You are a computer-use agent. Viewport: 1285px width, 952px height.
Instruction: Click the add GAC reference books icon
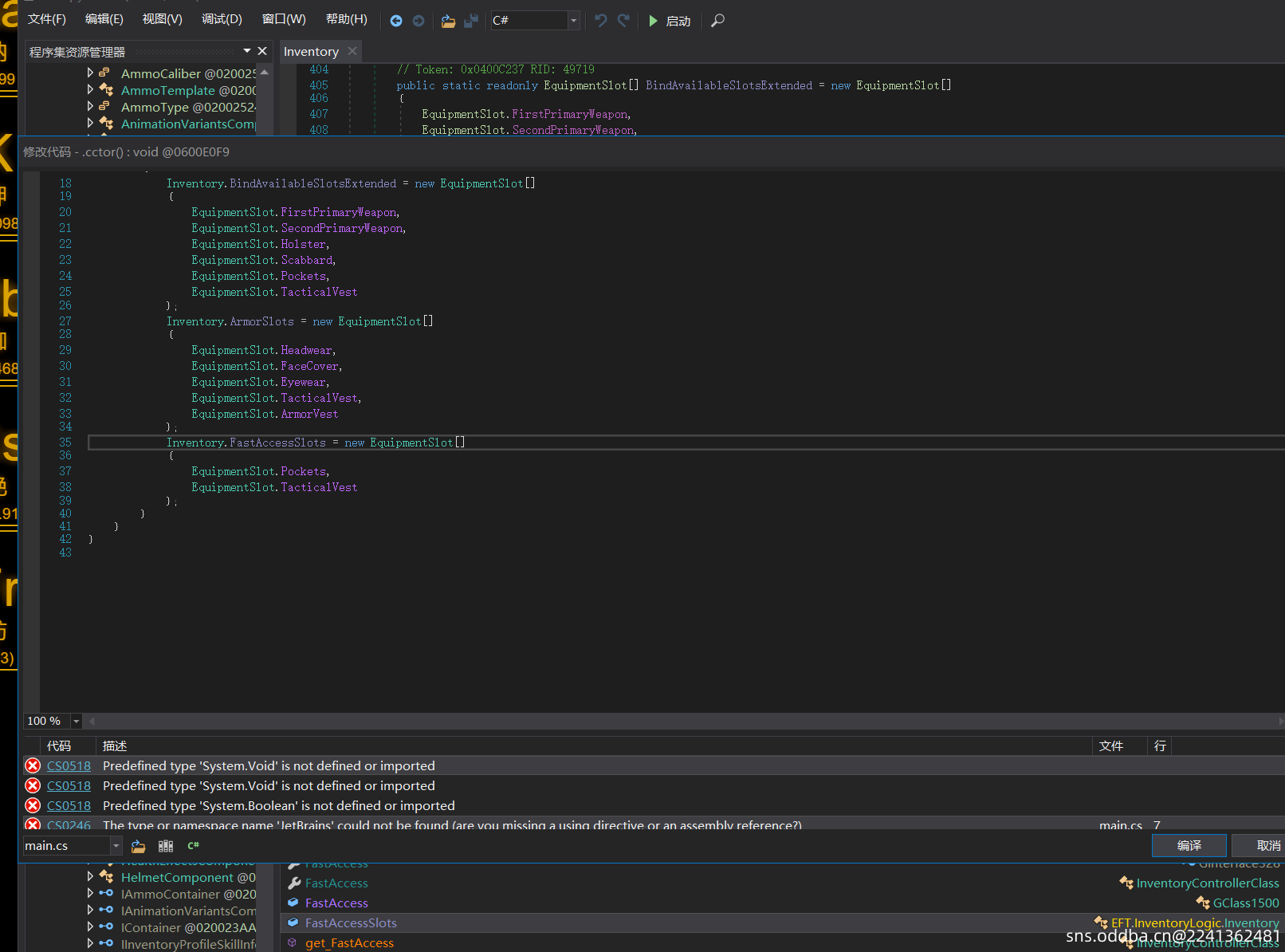tap(166, 846)
